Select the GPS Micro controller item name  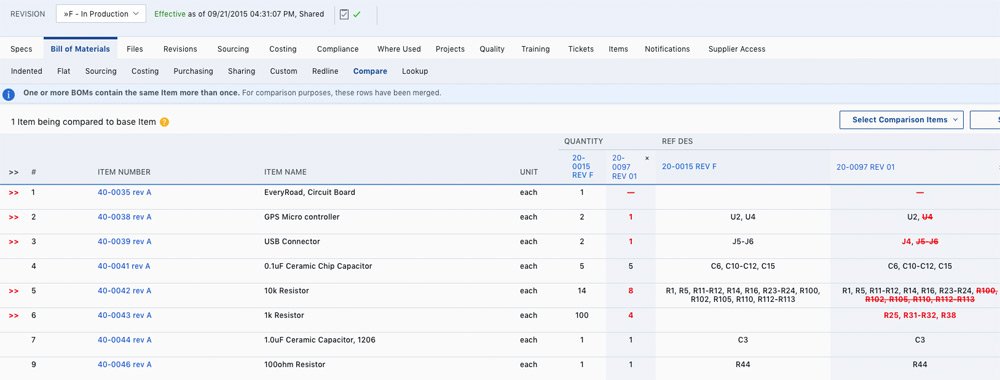(x=302, y=217)
